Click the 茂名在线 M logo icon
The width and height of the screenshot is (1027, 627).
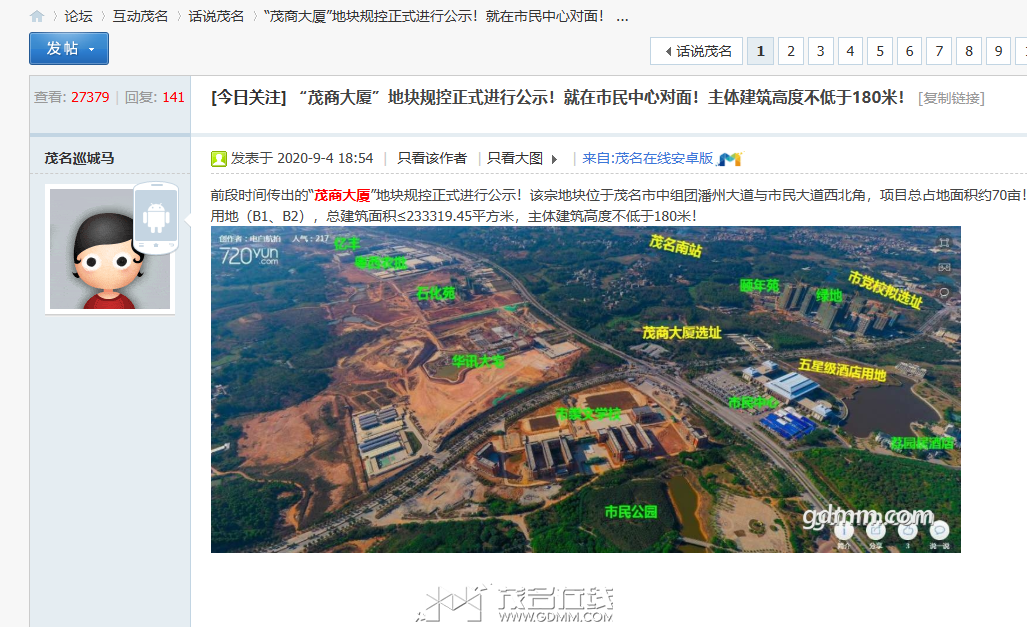729,159
